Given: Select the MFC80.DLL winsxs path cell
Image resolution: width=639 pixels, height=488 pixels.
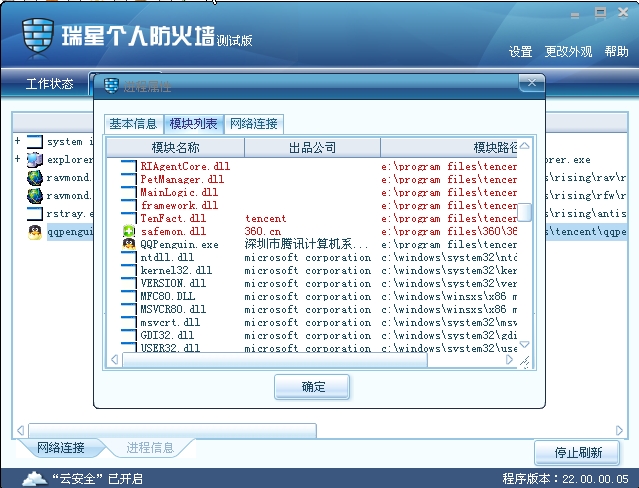Looking at the screenshot, I should pyautogui.click(x=449, y=296).
